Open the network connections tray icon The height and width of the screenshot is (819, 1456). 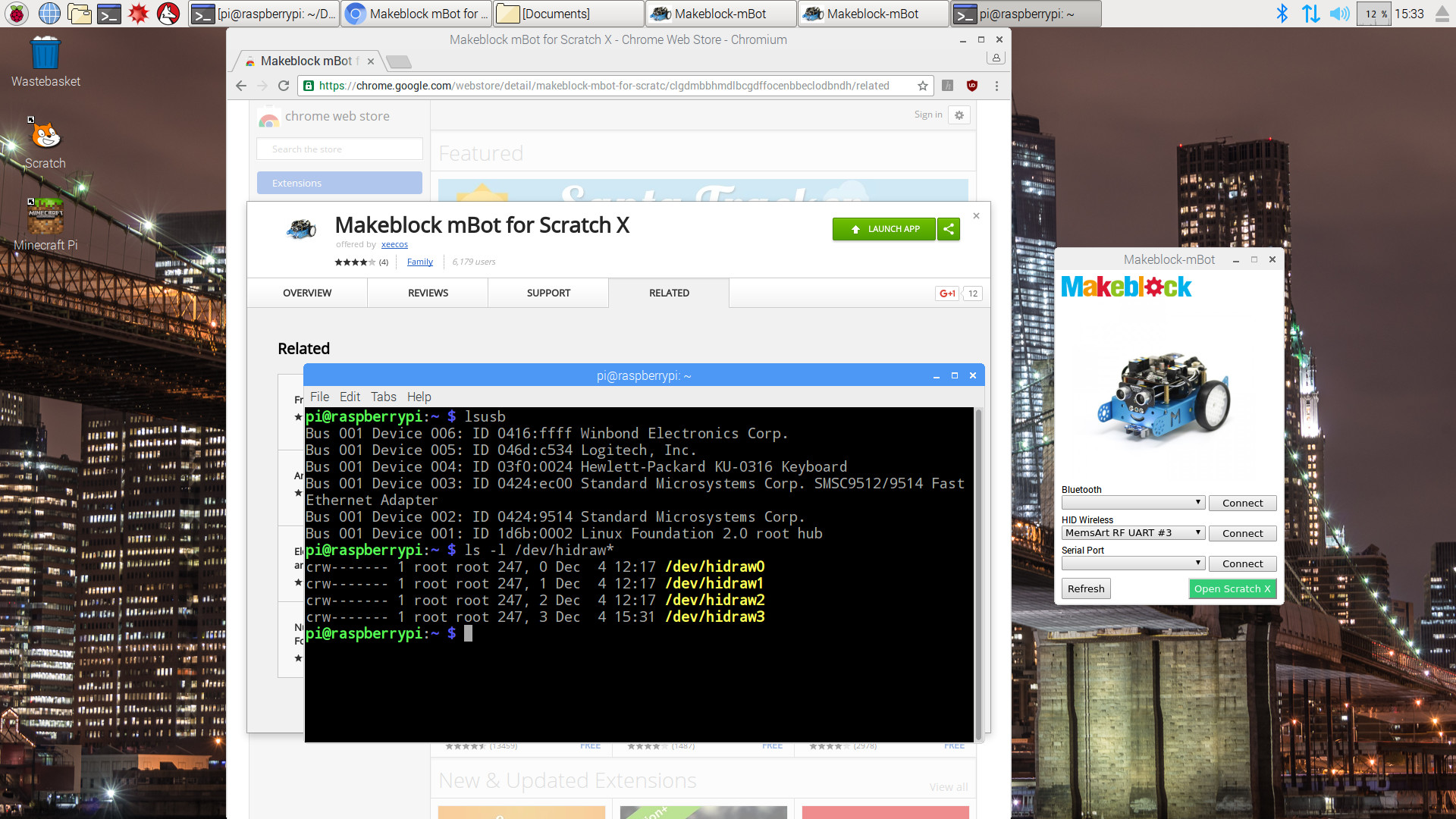tap(1310, 13)
